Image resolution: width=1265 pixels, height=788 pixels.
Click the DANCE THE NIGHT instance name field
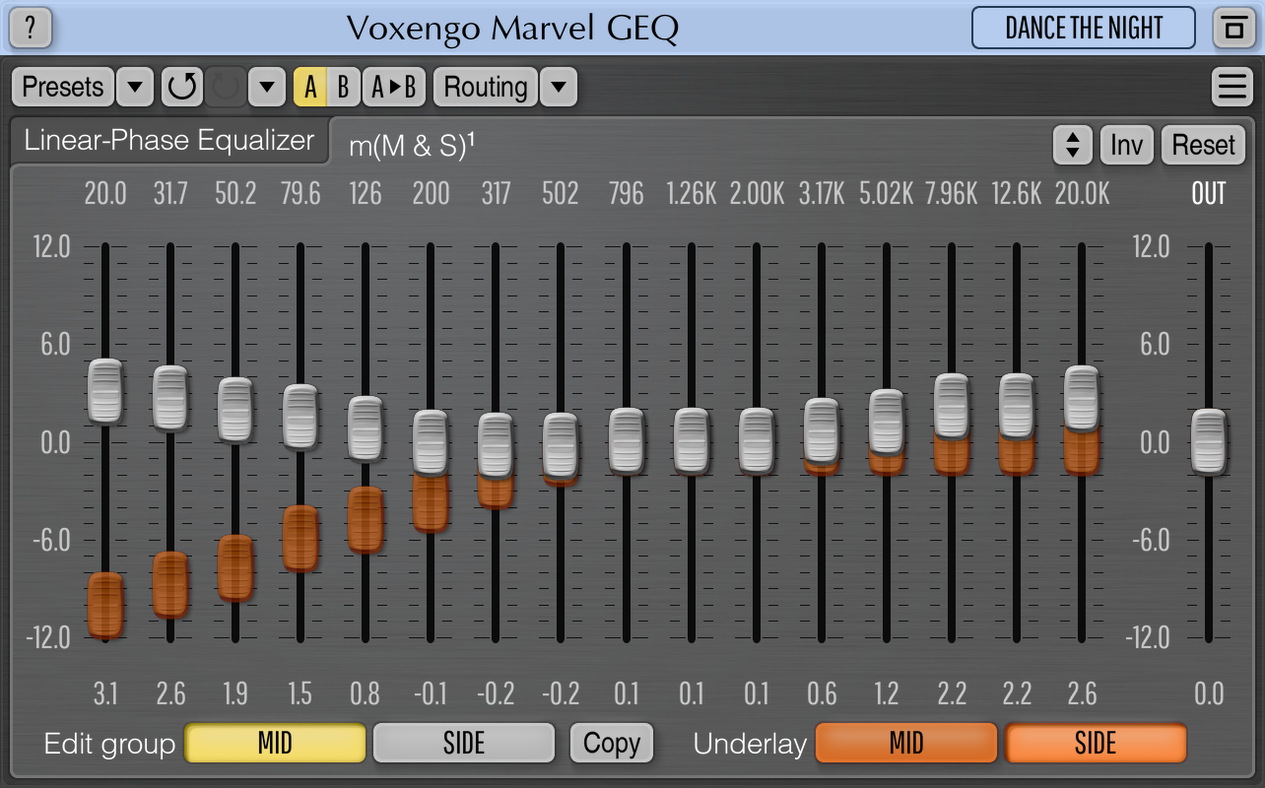tap(1083, 28)
